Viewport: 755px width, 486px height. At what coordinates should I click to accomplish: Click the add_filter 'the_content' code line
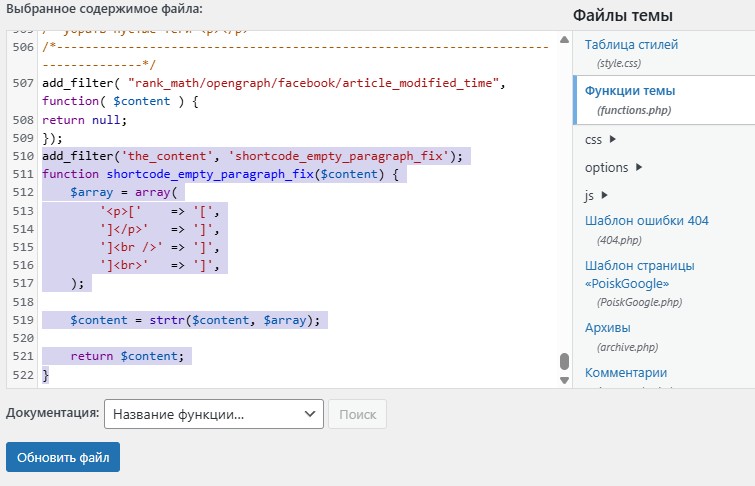(252, 157)
